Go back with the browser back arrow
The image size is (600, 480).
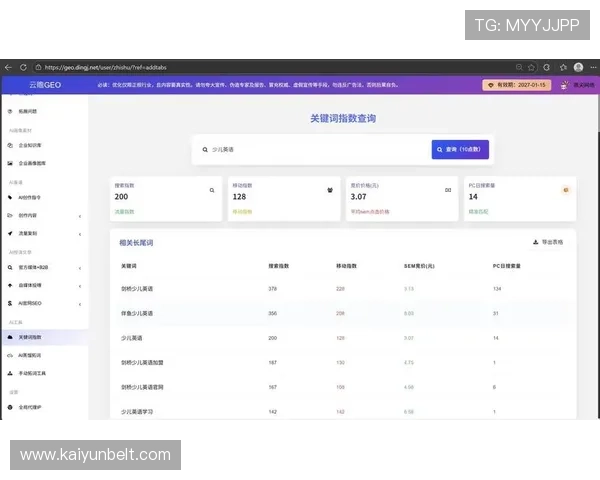[x=8, y=67]
